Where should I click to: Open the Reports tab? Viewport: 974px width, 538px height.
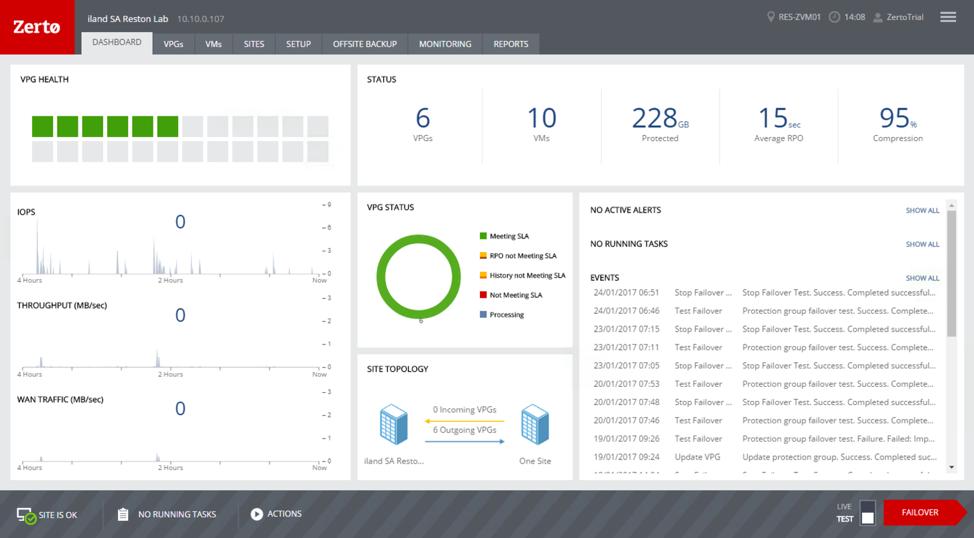point(511,44)
